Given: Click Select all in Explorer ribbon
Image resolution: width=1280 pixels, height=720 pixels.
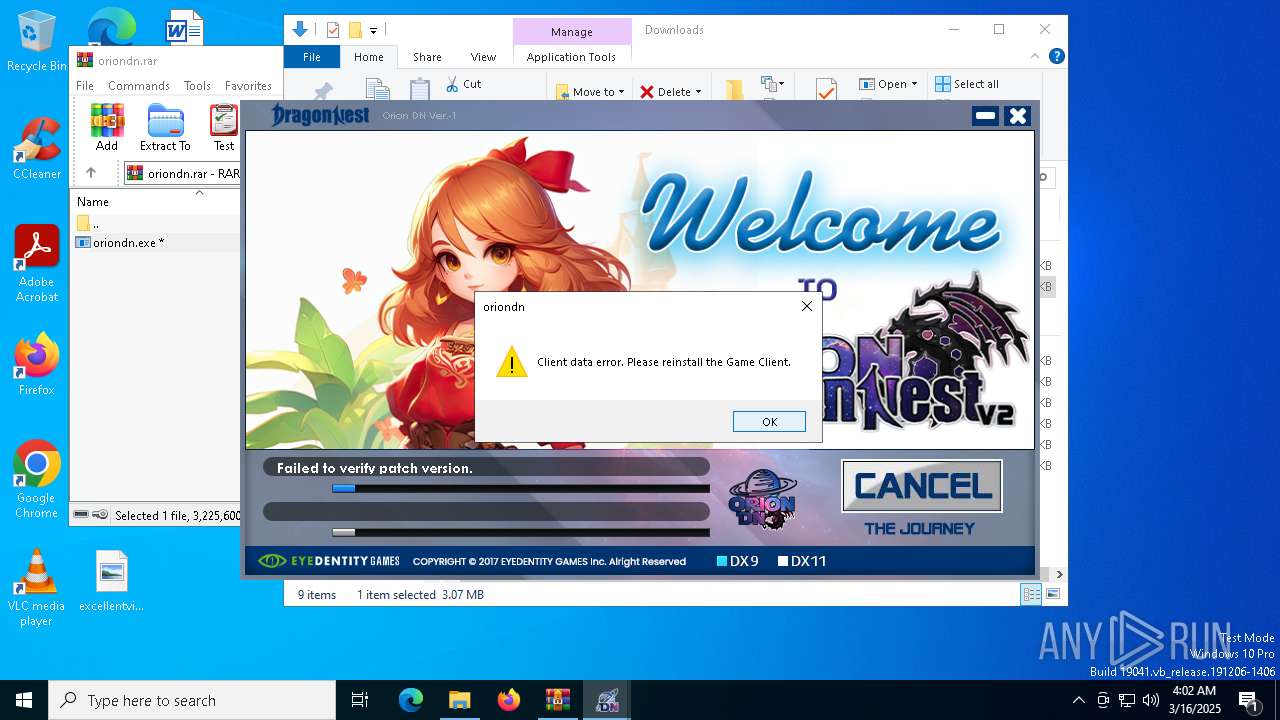Looking at the screenshot, I should coord(967,84).
